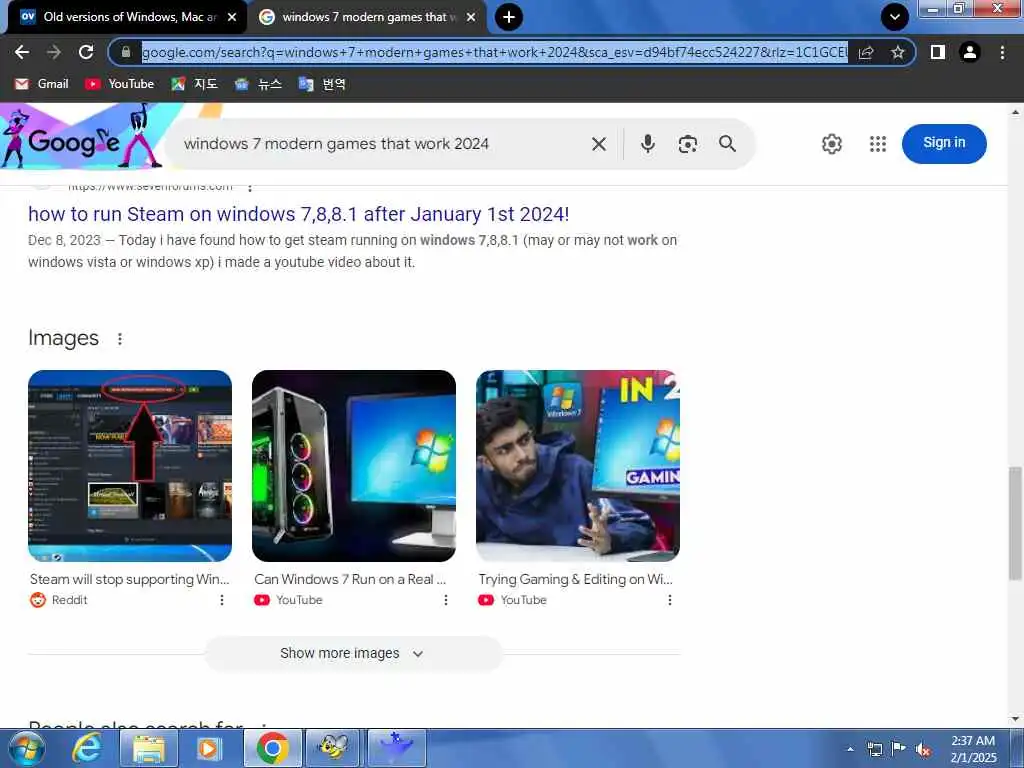
Task: Open Steam will stop supporting Win caption
Action: 129,579
